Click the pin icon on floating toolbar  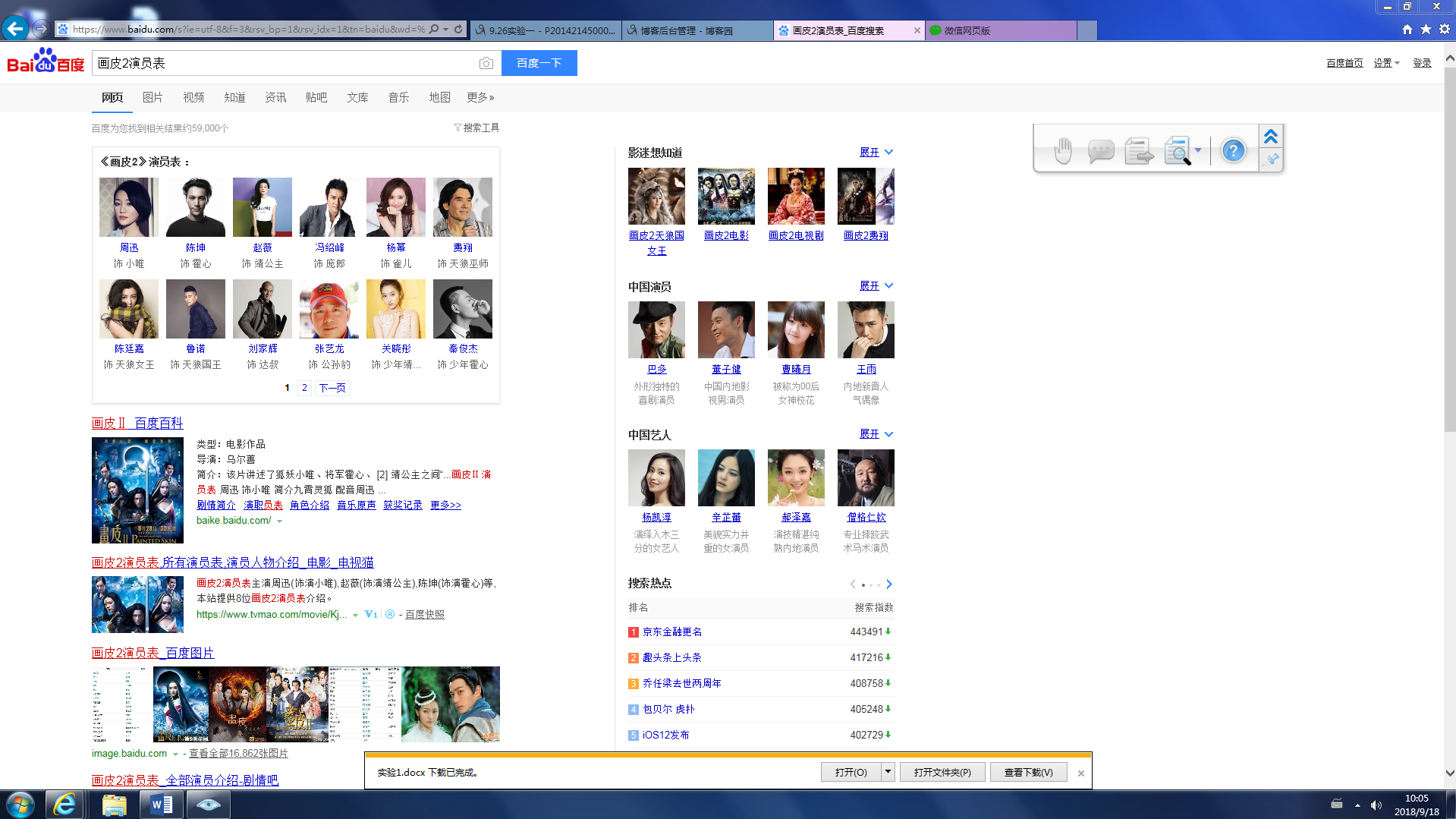pos(1272,159)
